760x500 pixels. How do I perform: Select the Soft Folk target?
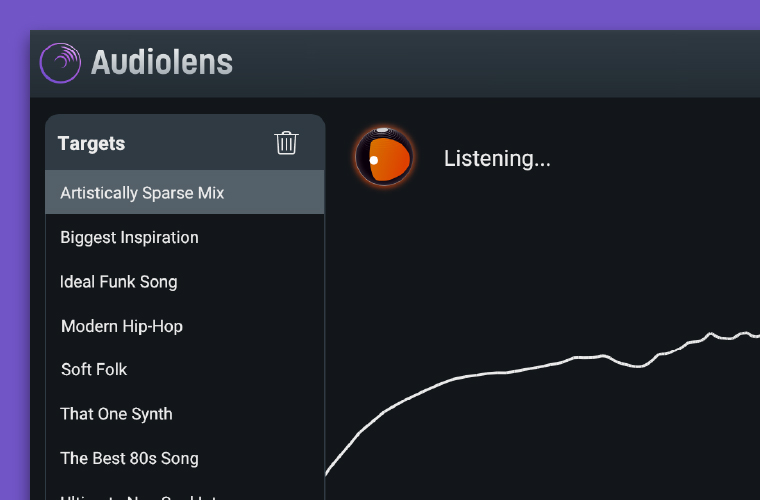(x=185, y=370)
